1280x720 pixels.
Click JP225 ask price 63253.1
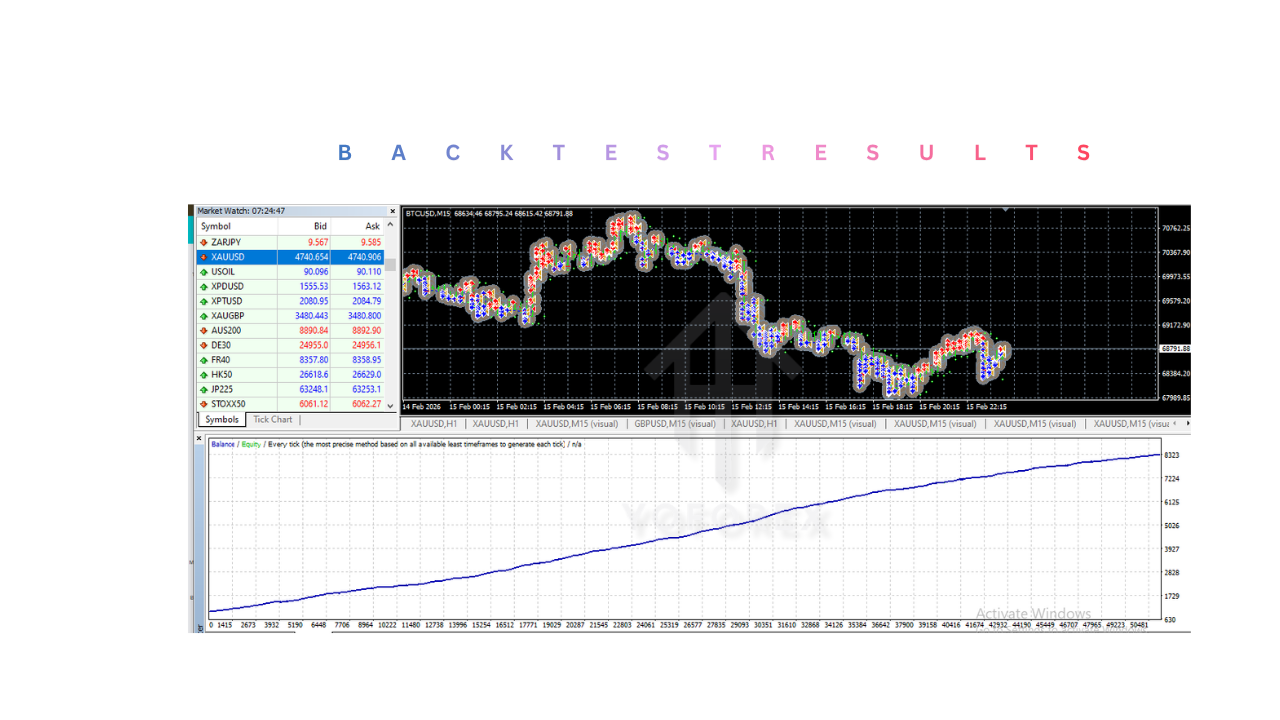pos(367,389)
